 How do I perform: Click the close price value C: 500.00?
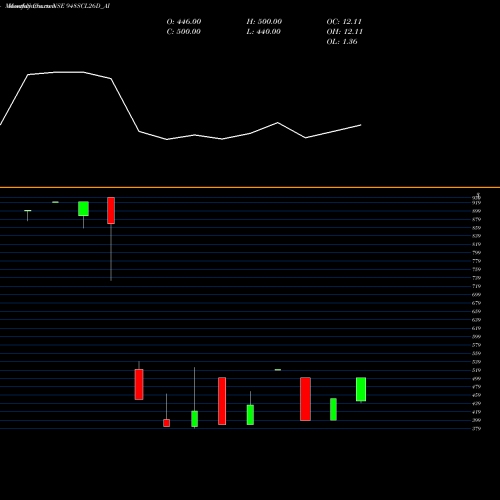pyautogui.click(x=183, y=32)
